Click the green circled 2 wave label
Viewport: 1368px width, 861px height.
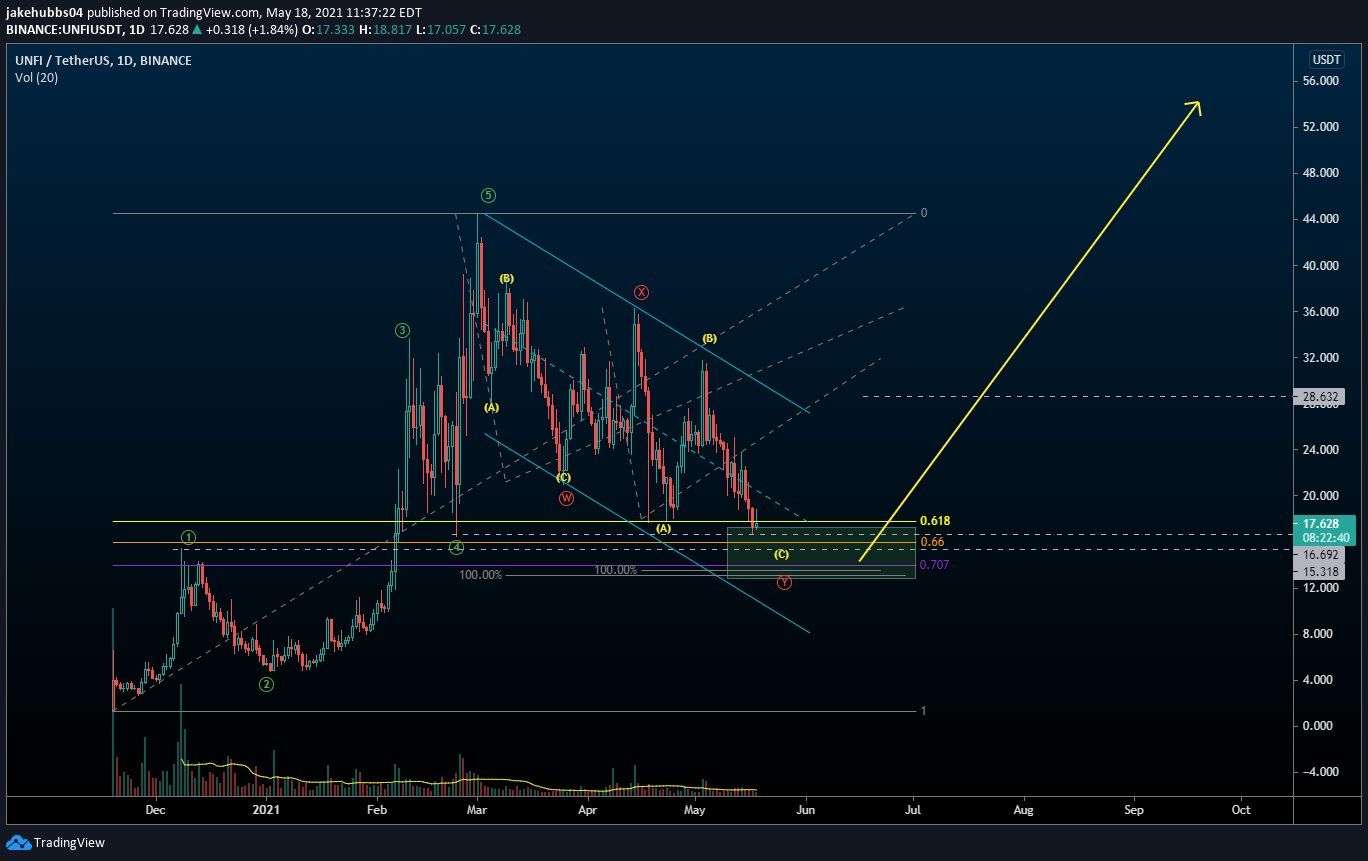[x=266, y=685]
